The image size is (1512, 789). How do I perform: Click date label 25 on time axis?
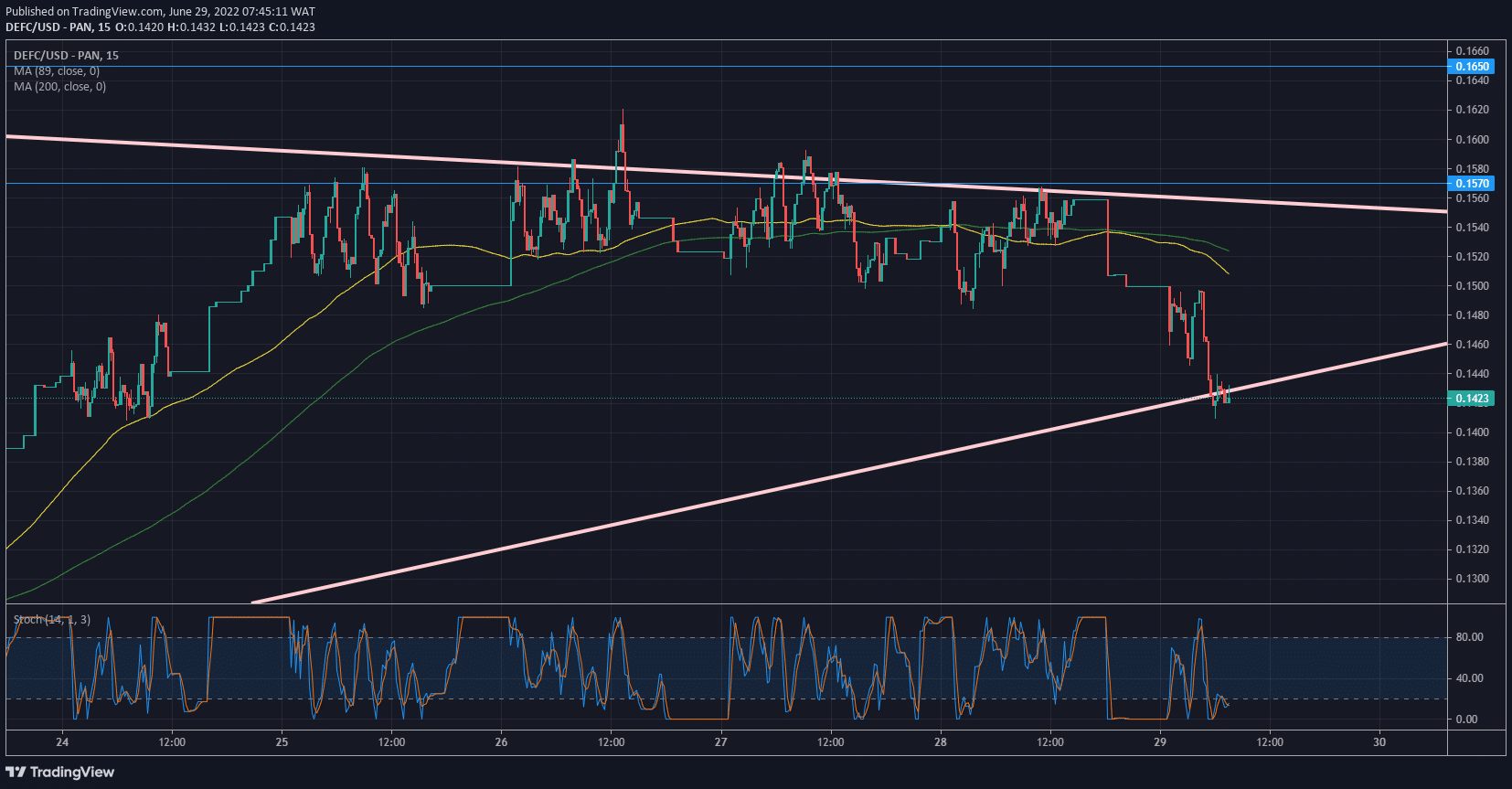[282, 742]
